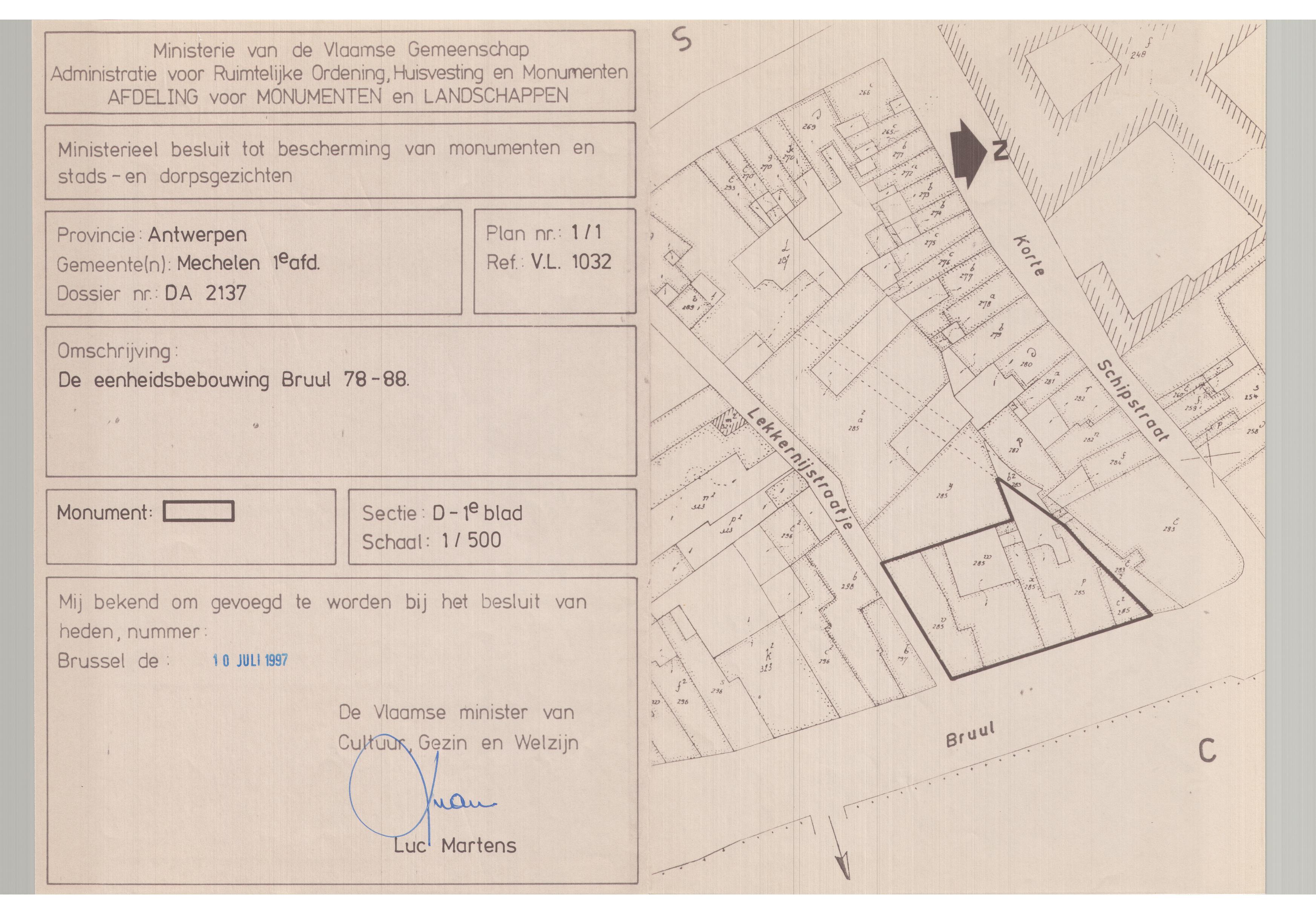Click the Dossier nr. DA 2137 text
1316x922 pixels.
pyautogui.click(x=152, y=294)
